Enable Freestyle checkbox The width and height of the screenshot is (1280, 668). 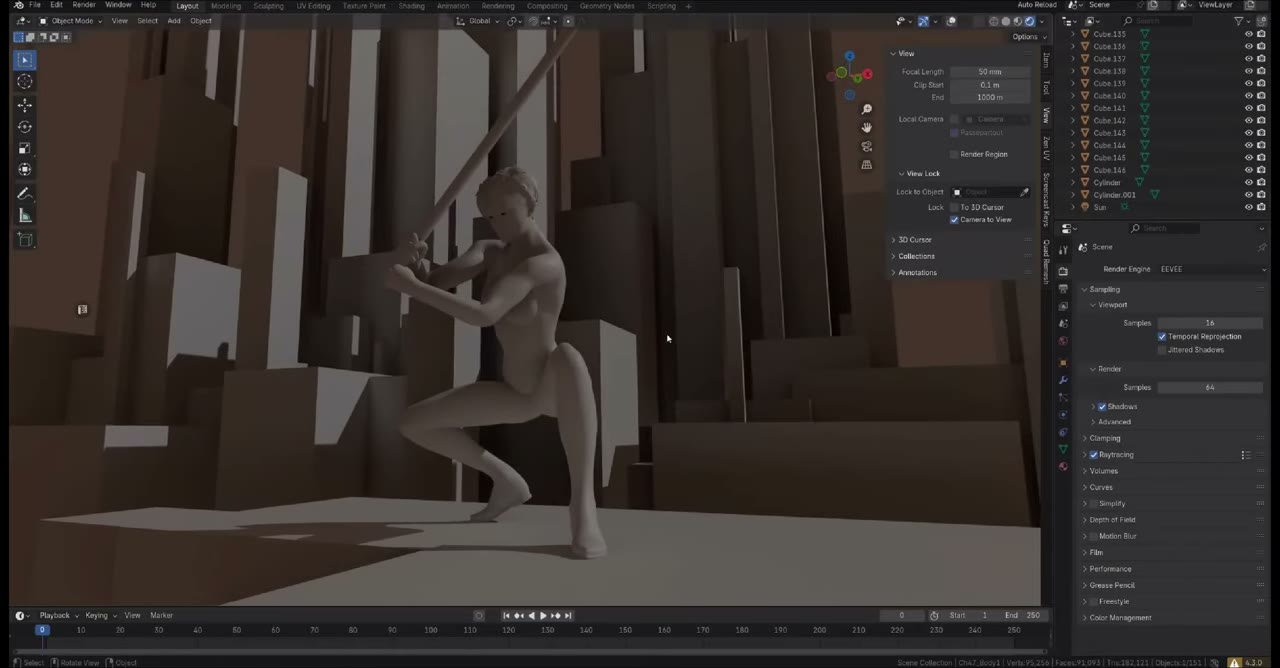(1094, 602)
